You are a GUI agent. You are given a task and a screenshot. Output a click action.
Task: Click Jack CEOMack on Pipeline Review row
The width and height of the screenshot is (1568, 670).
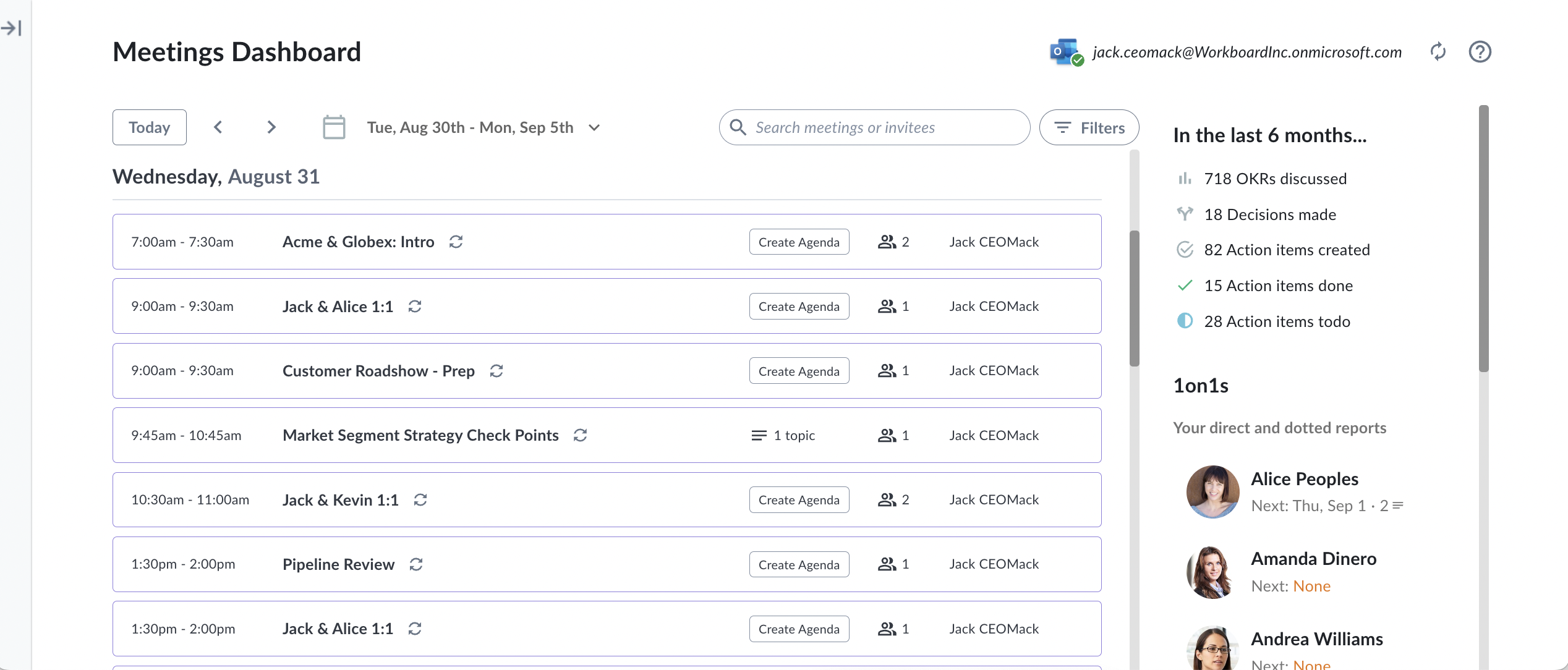[994, 564]
